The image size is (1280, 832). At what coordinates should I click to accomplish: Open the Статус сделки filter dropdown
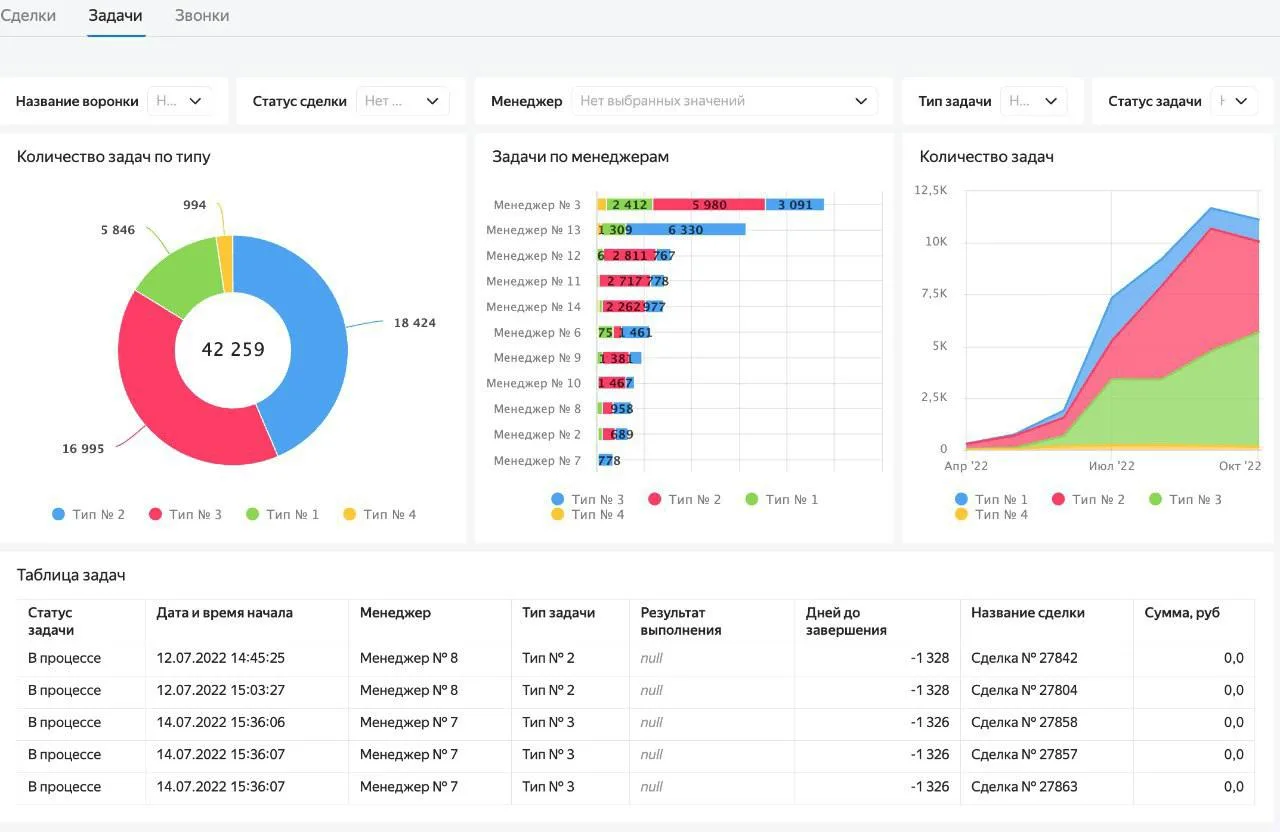coord(403,101)
